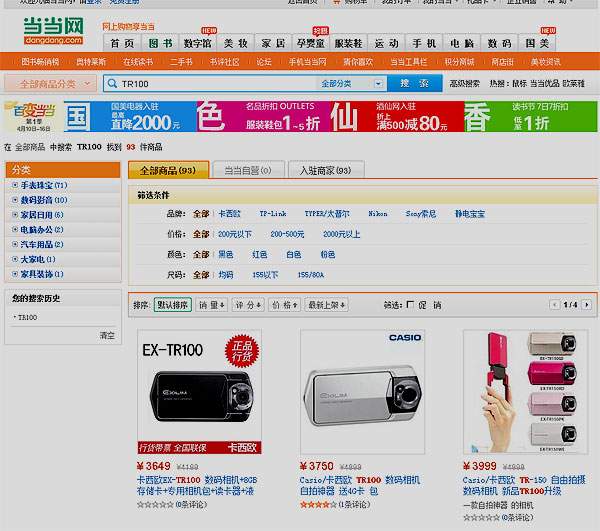Open the 国美 navigation tab
The height and width of the screenshot is (531, 600).
537,43
